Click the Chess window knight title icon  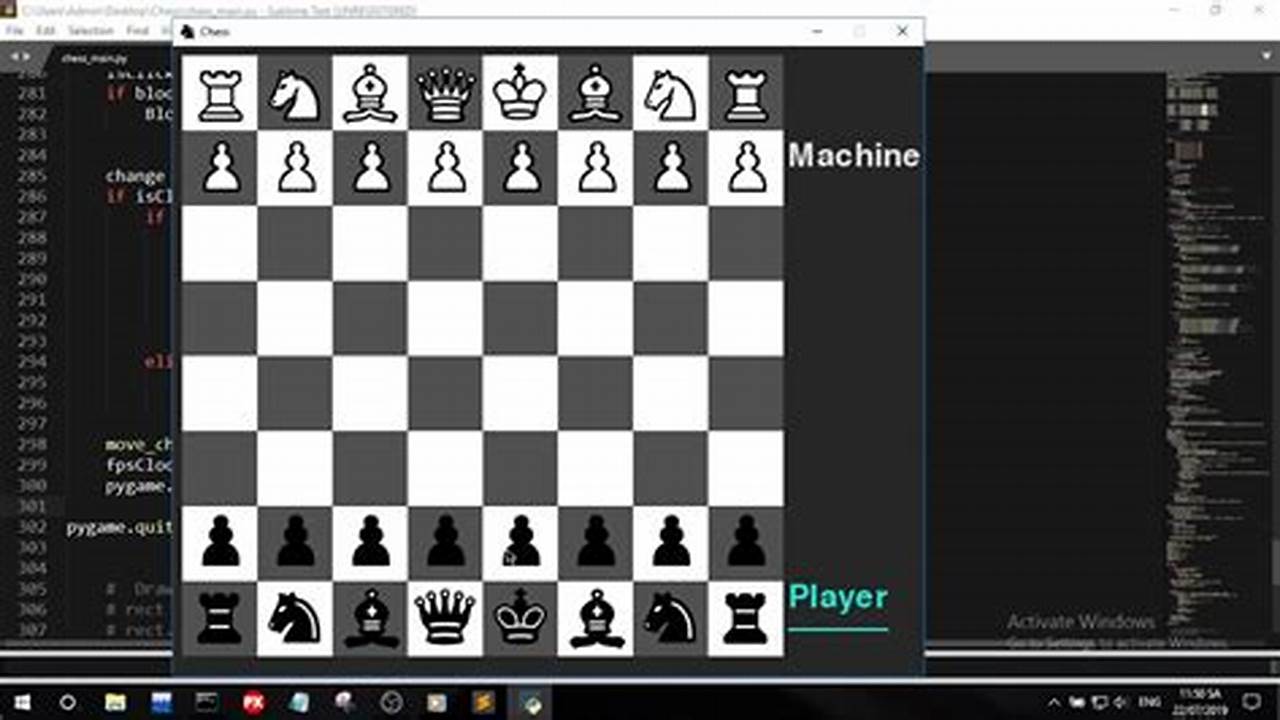tap(186, 32)
